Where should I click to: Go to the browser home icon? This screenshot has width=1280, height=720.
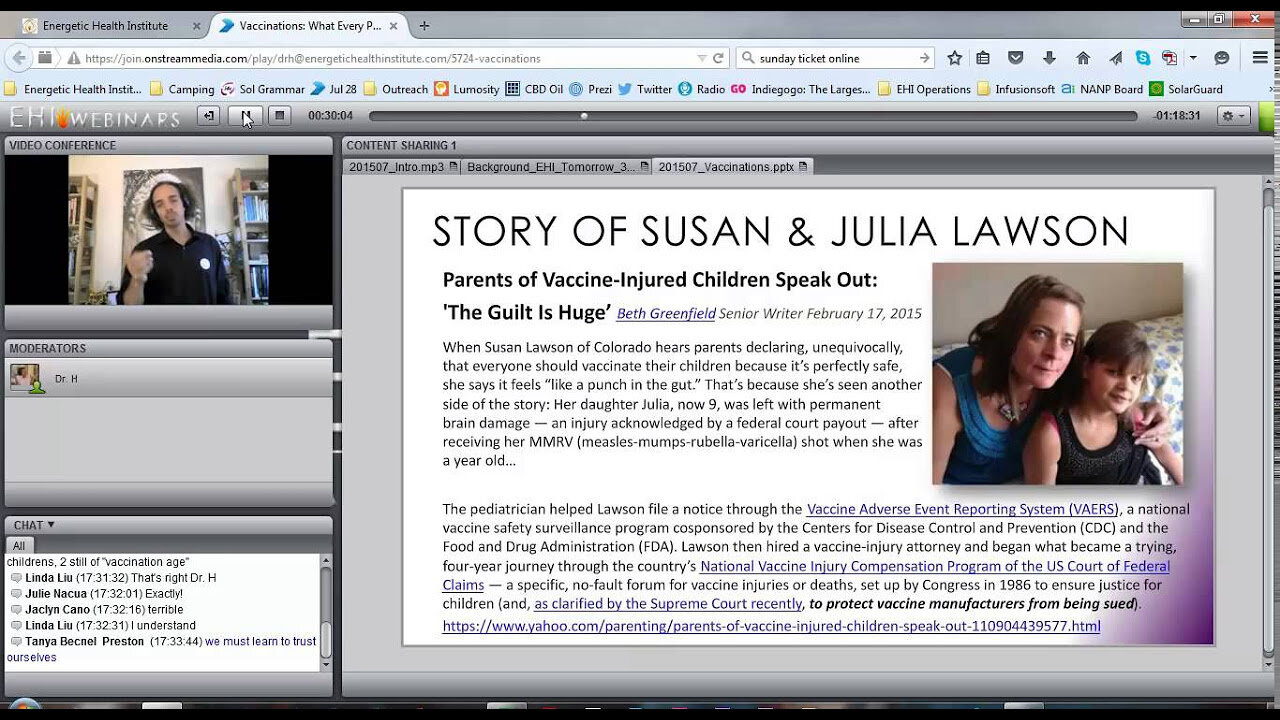coord(1082,58)
